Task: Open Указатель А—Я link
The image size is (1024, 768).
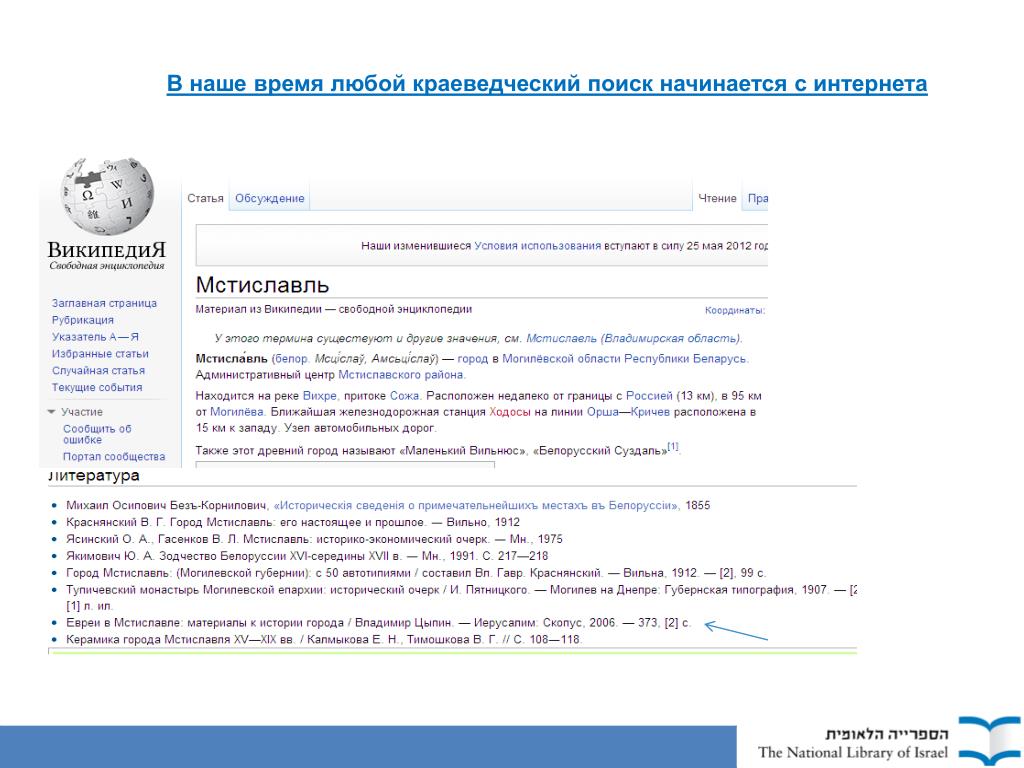Action: (95, 337)
